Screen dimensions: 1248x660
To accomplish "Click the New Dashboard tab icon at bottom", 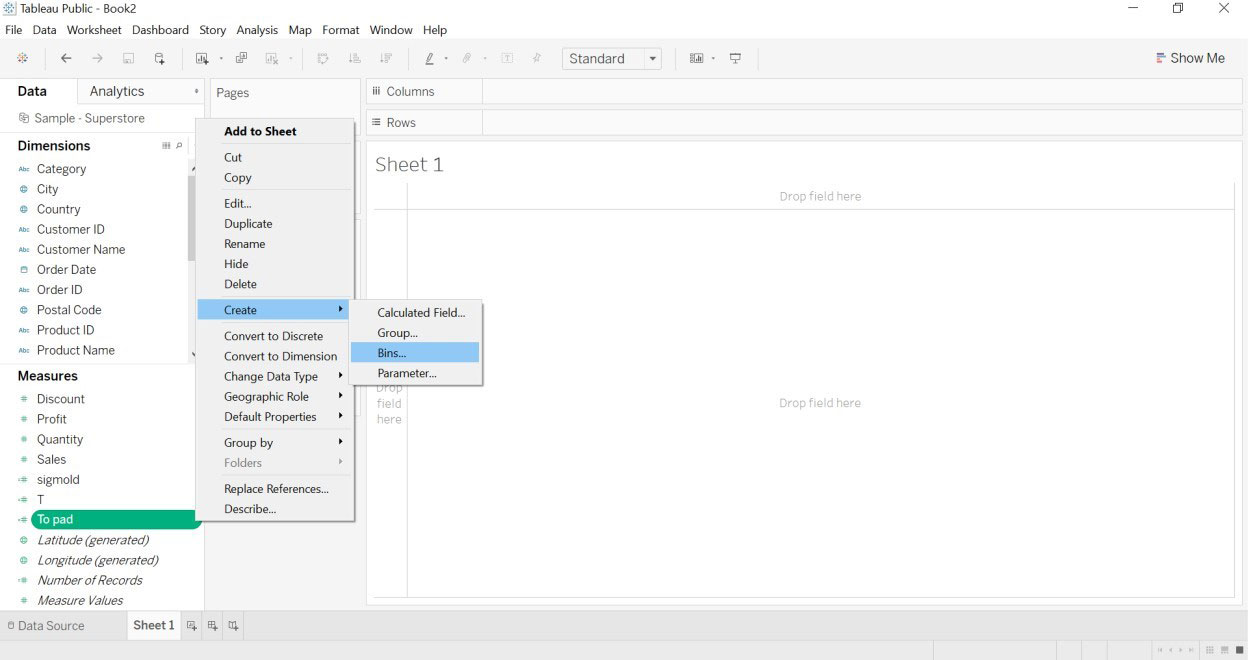I will coord(213,626).
